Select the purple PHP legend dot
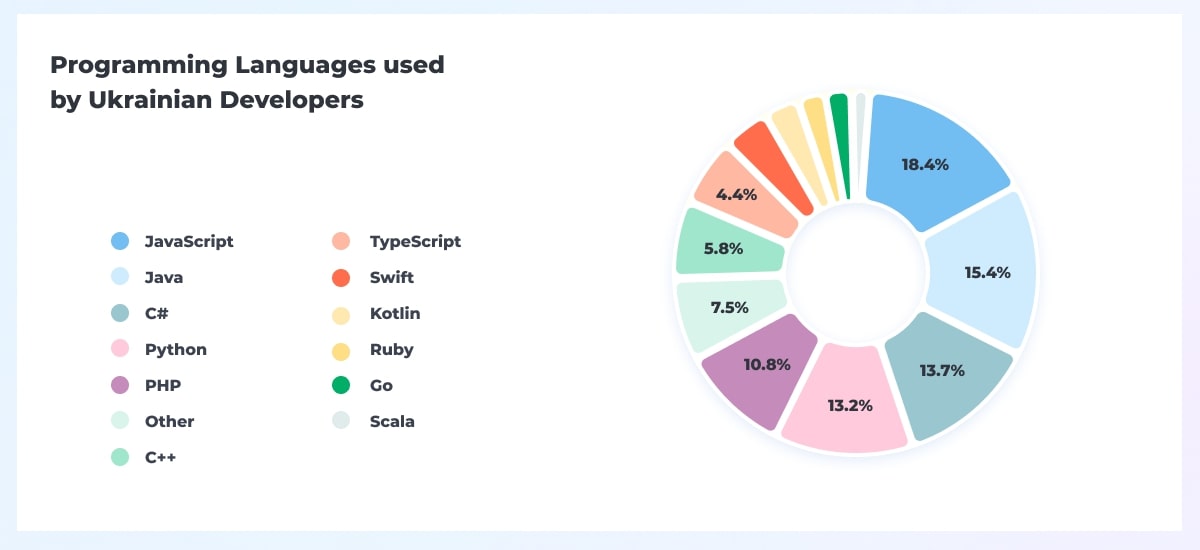Viewport: 1200px width, 550px height. 120,385
